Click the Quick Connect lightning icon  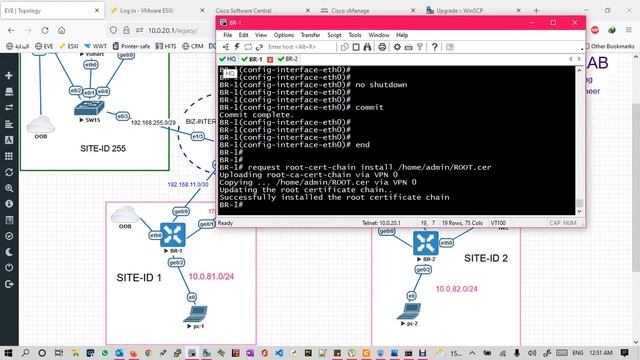coord(237,47)
